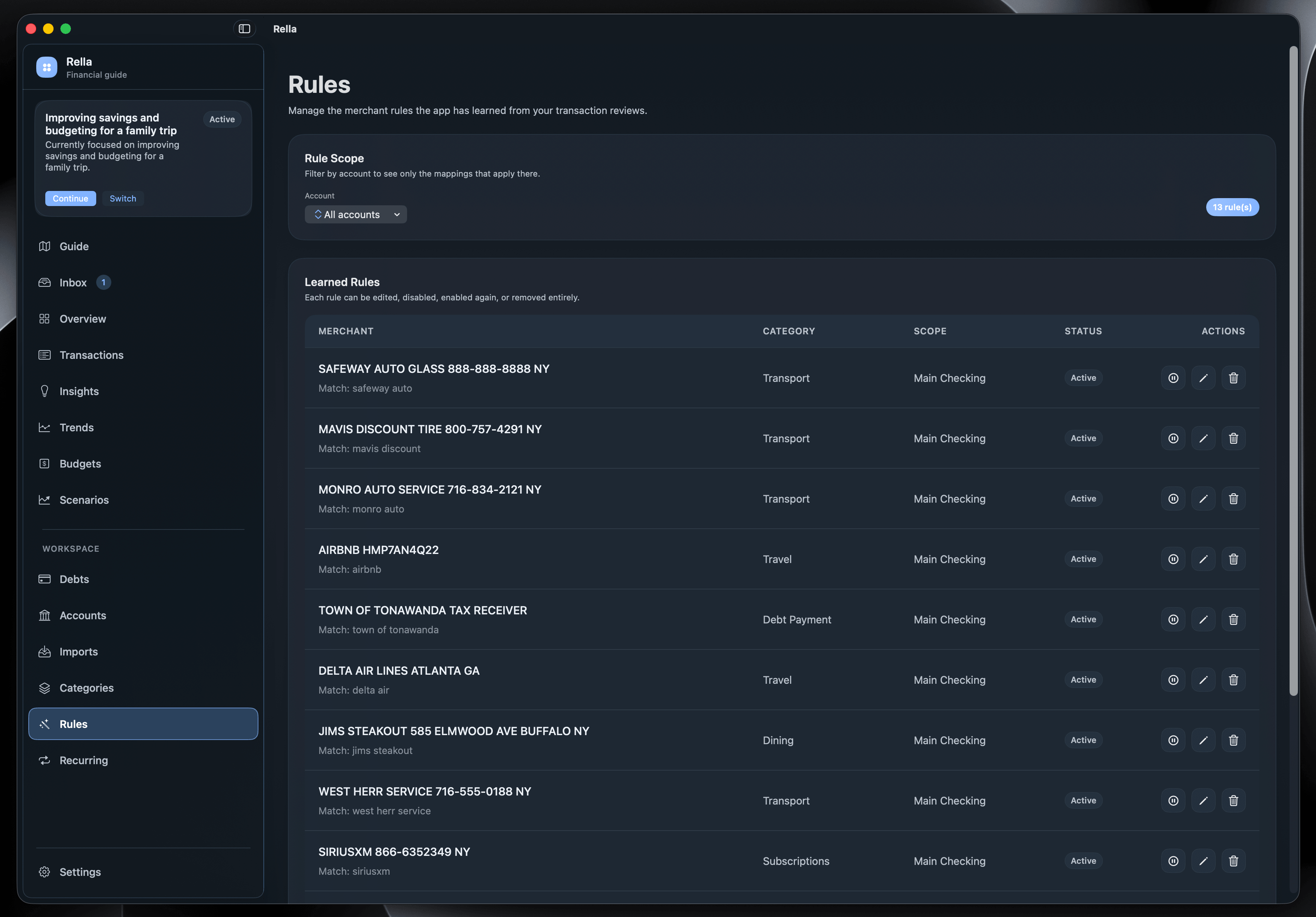
Task: Click the "Dining" category cell
Action: coord(778,740)
